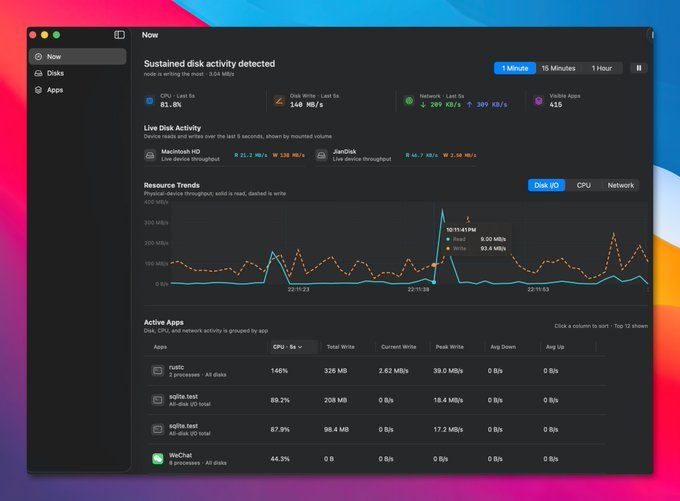Switch trends chart to Disk I/O
This screenshot has height=501, width=680.
tap(546, 185)
